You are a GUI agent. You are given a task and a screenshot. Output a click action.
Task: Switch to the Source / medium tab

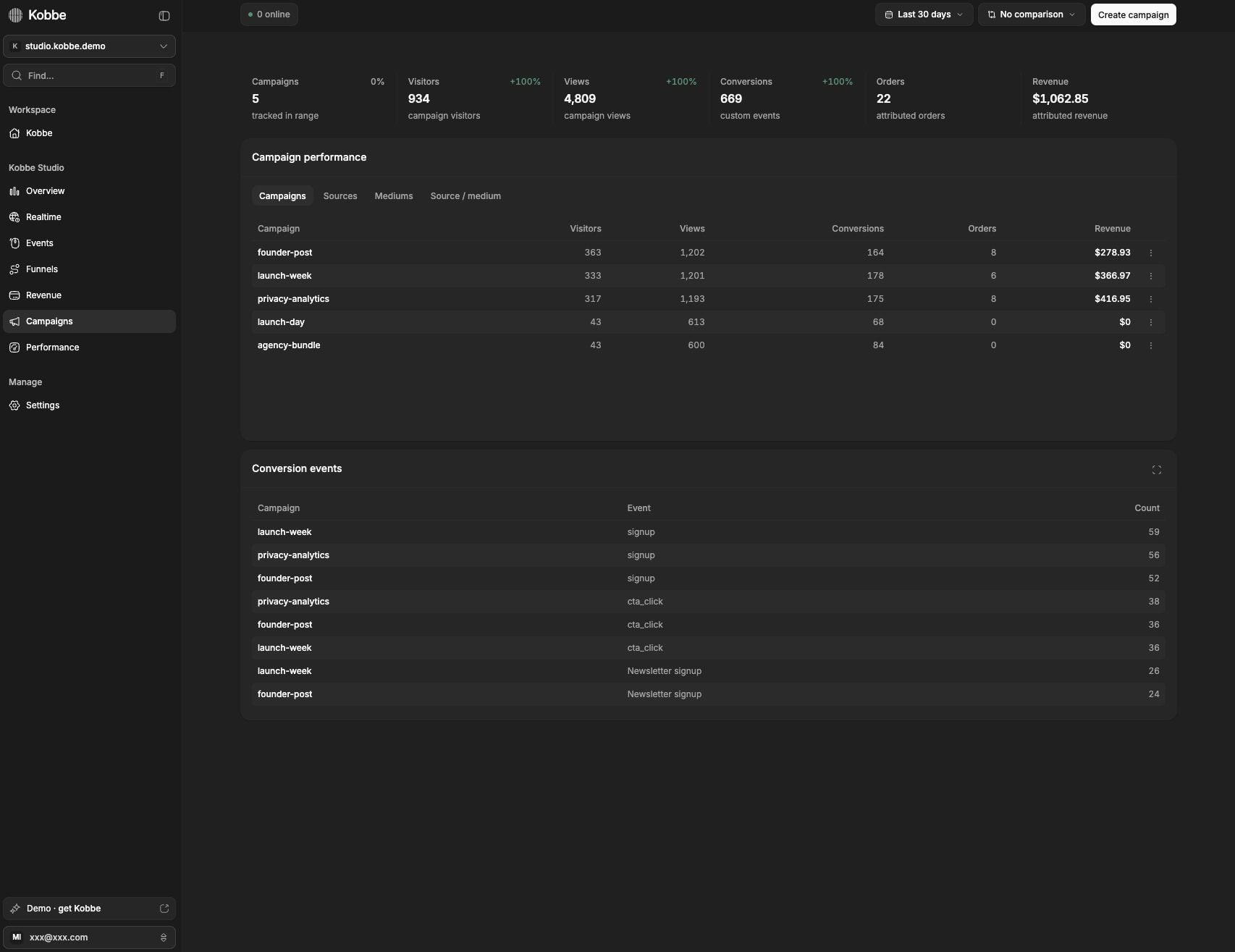(x=465, y=196)
